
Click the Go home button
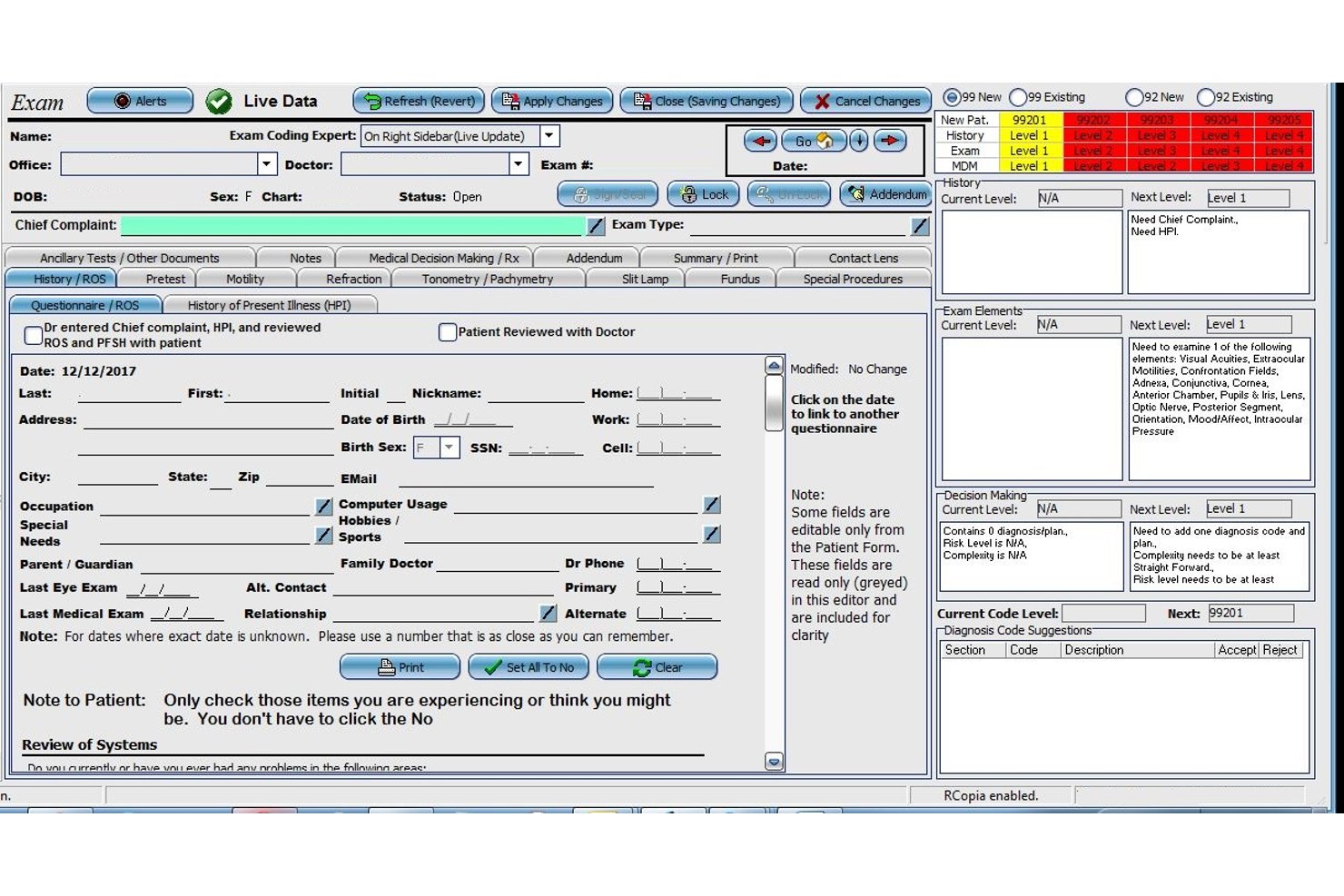click(814, 141)
